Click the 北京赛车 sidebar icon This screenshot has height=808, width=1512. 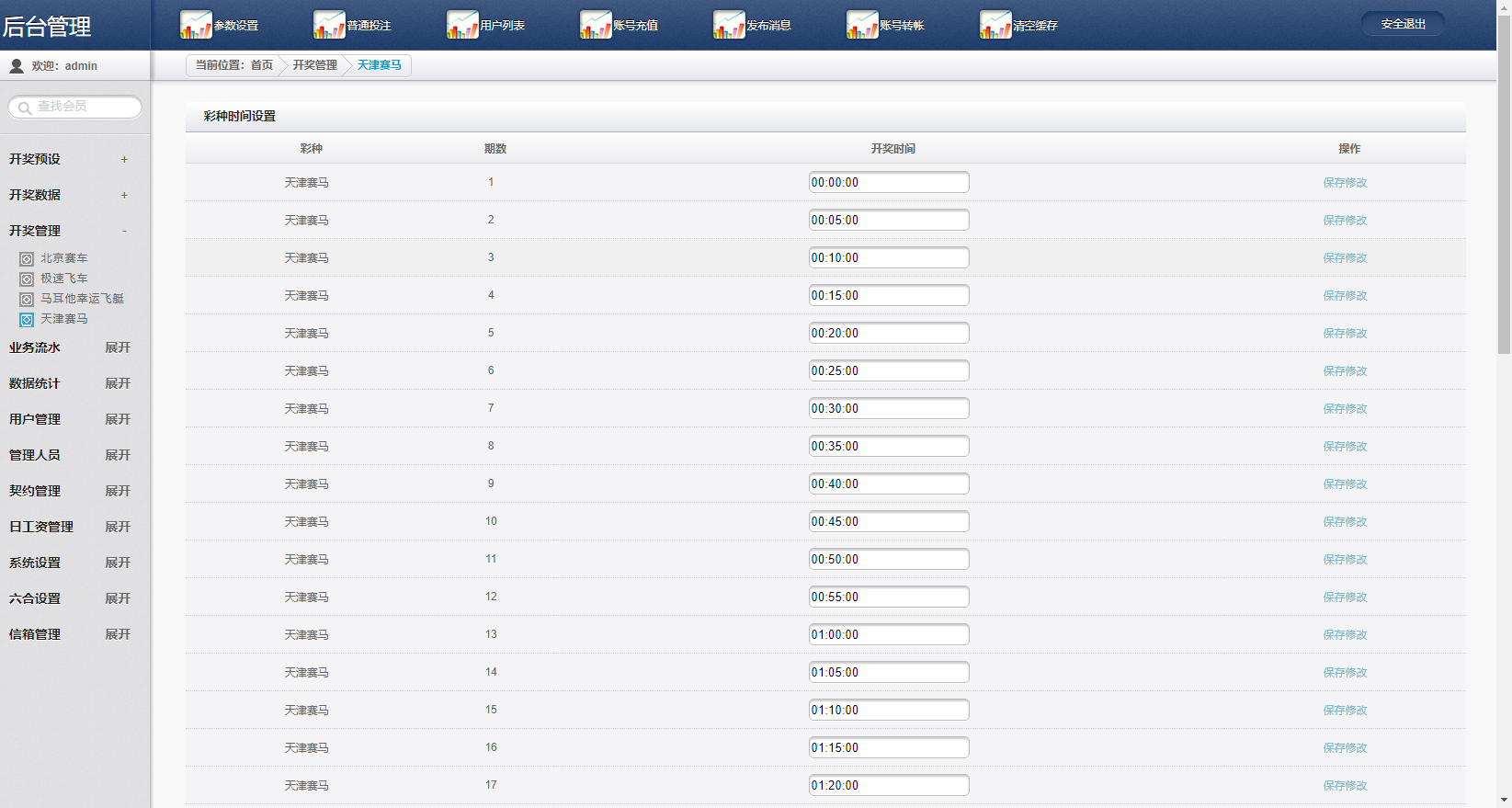click(27, 259)
